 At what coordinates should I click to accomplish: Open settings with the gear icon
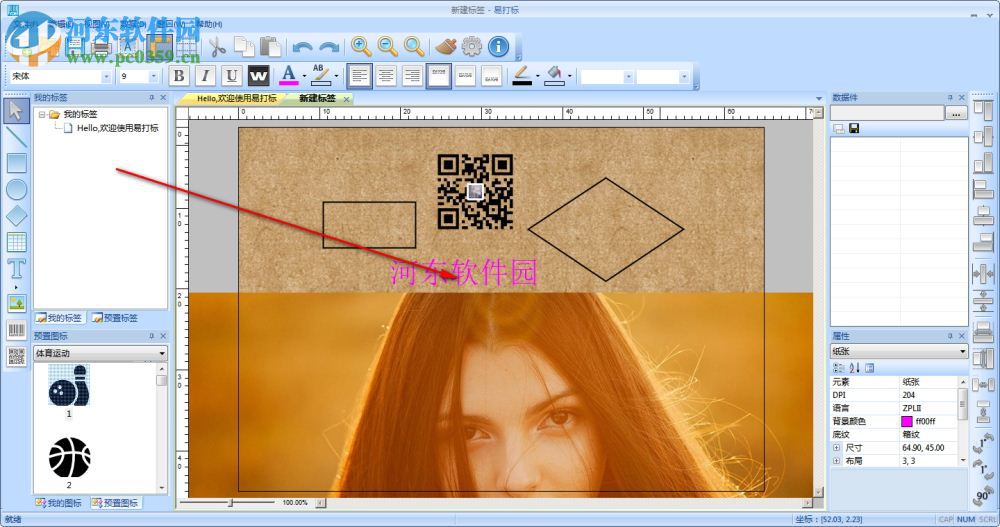pos(472,46)
